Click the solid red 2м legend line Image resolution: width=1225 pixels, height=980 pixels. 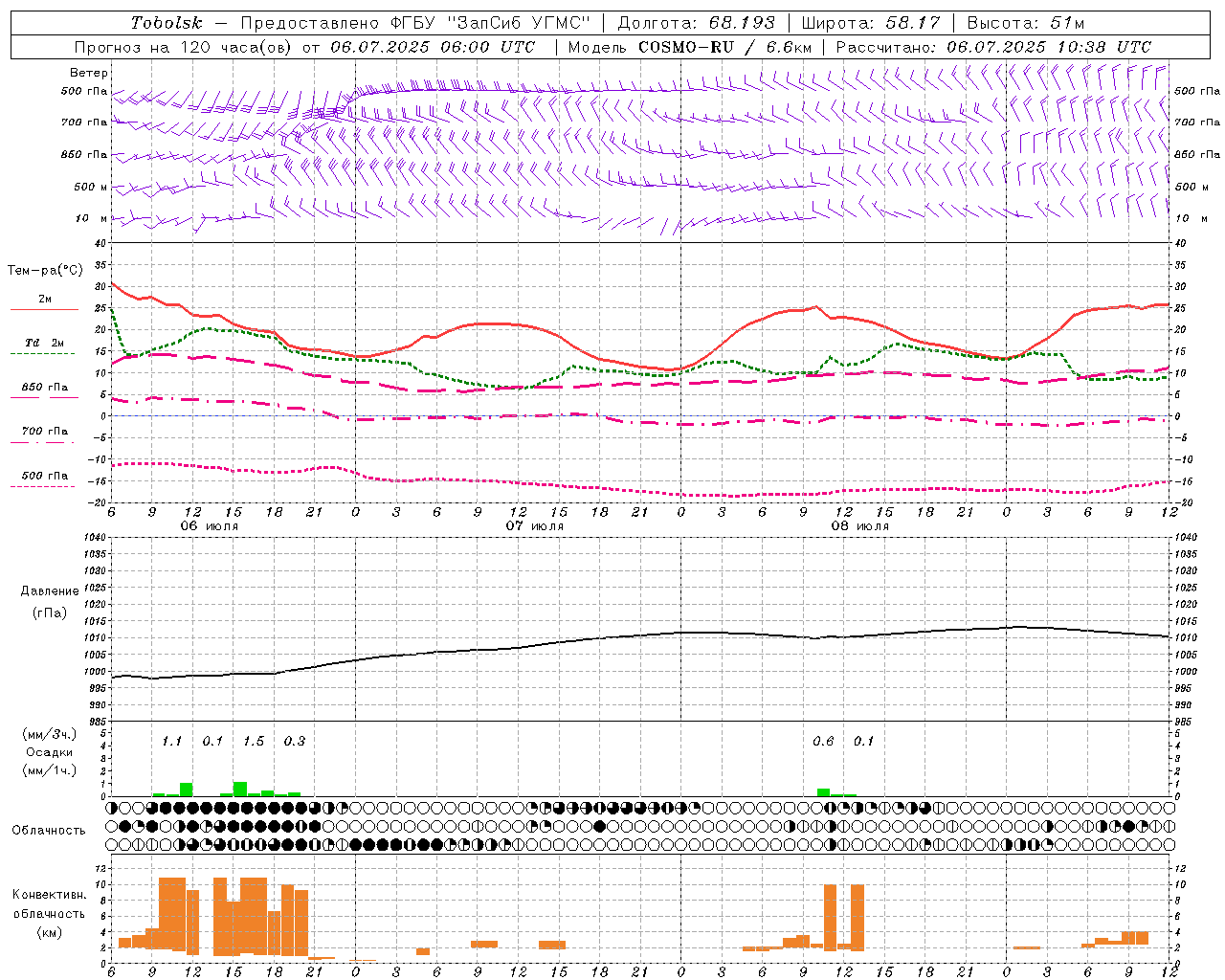tap(44, 309)
